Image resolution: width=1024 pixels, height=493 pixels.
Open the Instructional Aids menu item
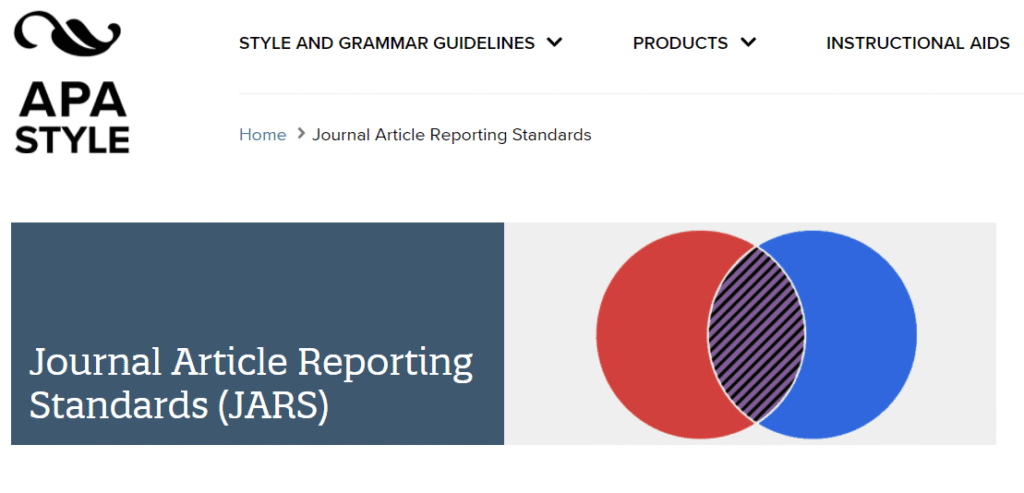click(917, 43)
